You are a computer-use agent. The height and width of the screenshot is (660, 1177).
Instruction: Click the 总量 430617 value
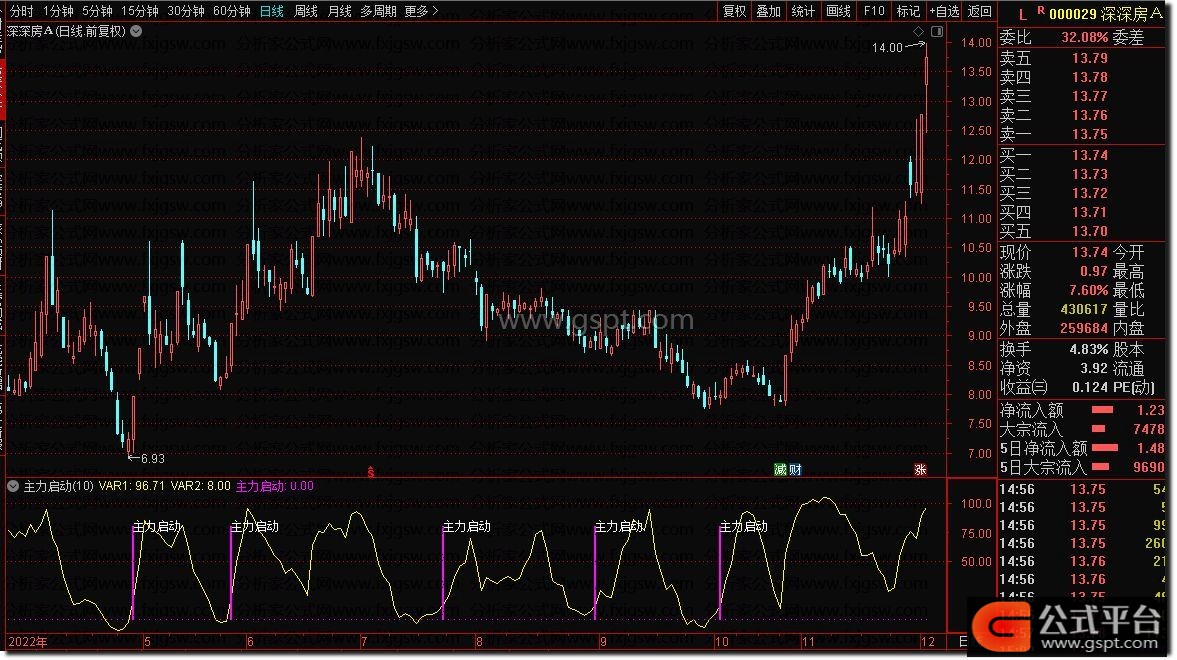(x=1084, y=309)
